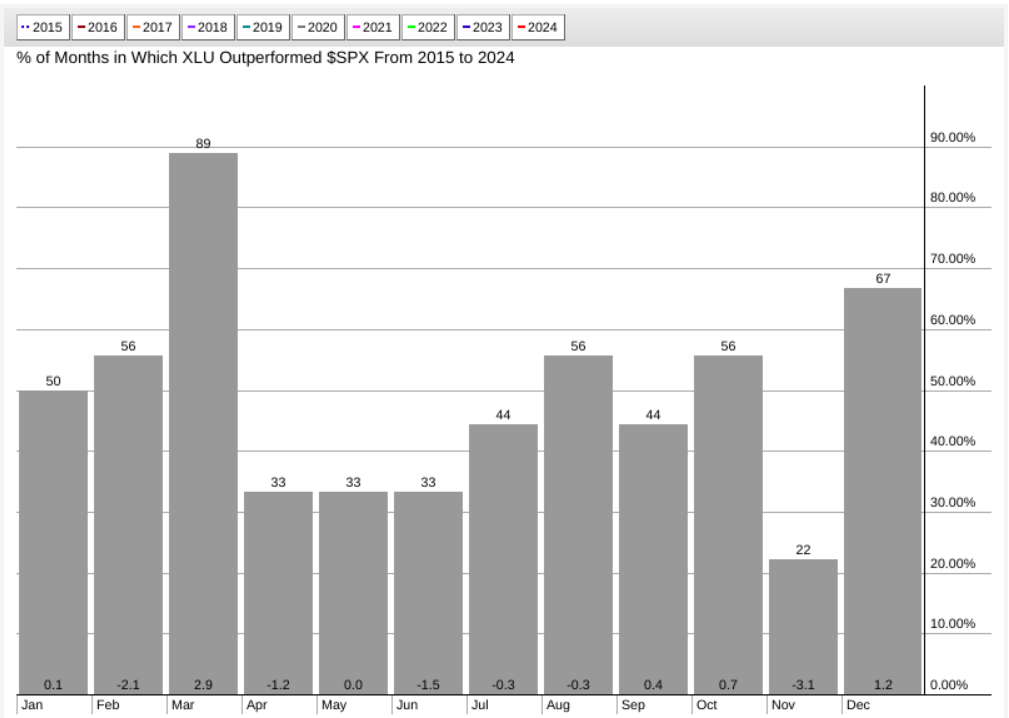
Task: Click the July bar labeled 44
Action: pos(503,559)
